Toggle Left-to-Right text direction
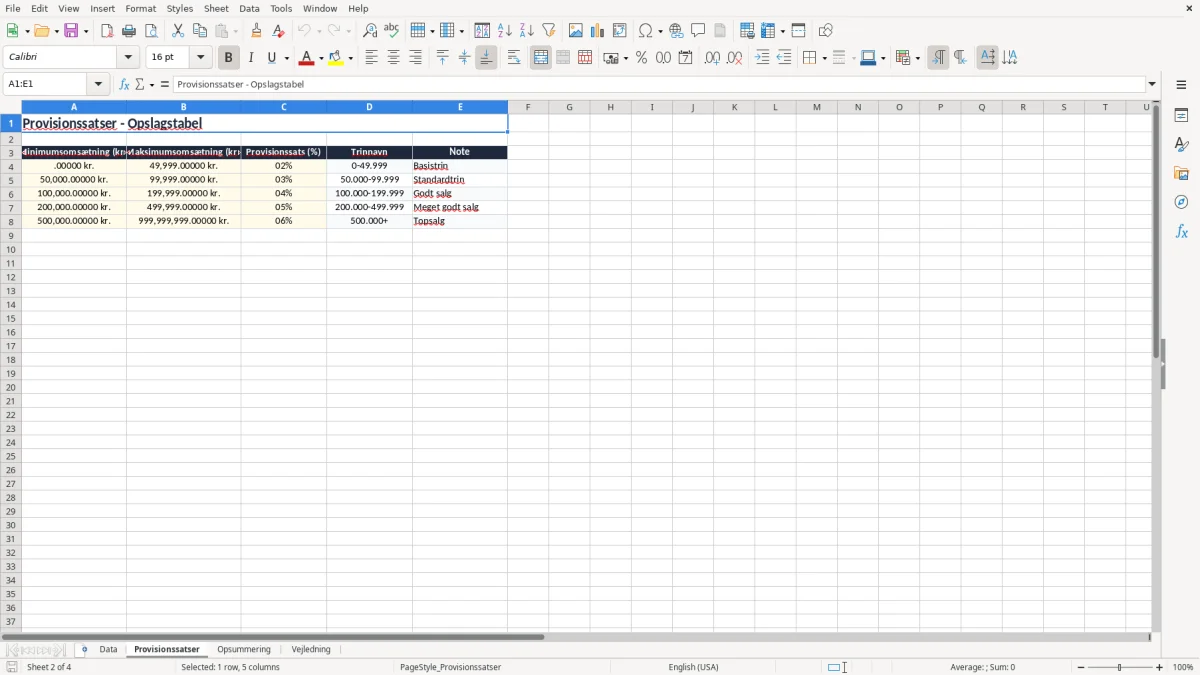 tap(938, 58)
